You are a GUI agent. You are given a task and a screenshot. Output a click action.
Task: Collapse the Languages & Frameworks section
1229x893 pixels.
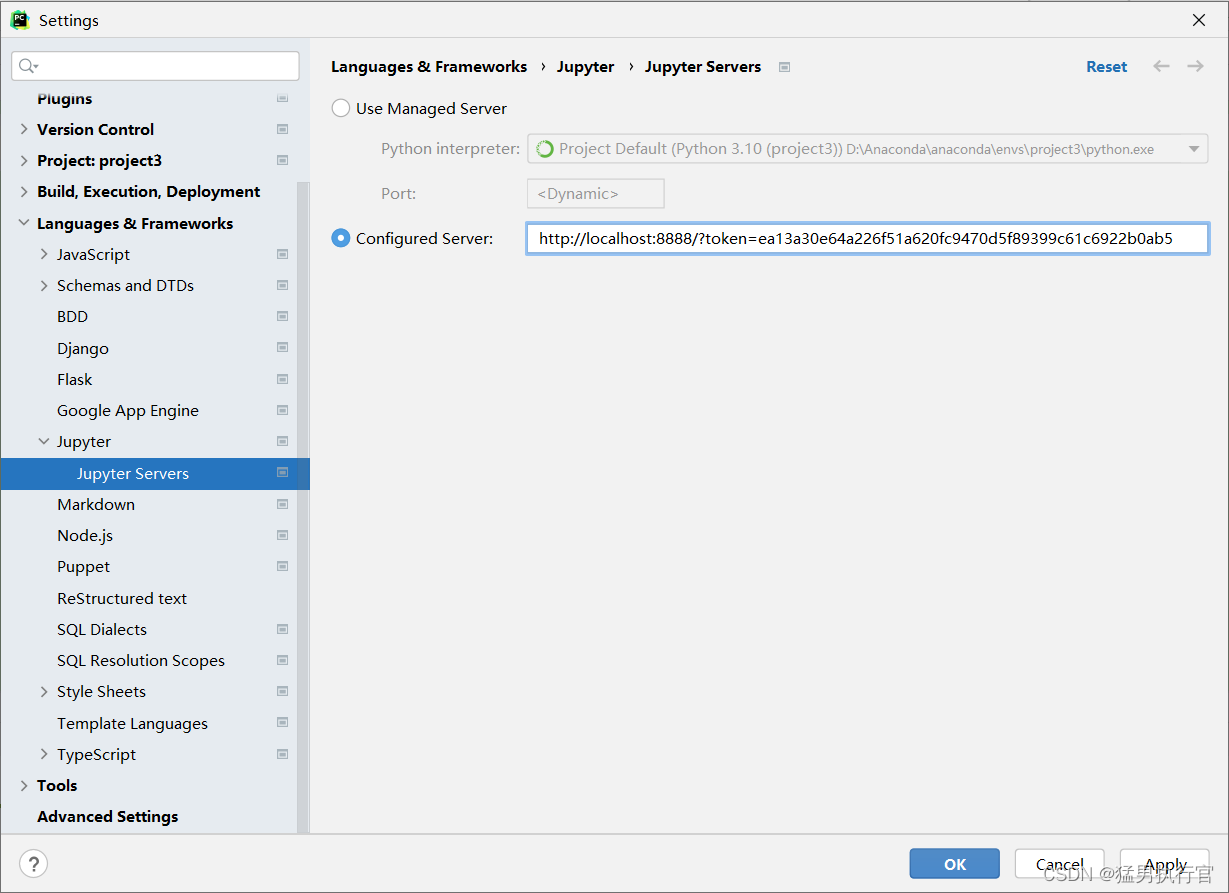tap(24, 223)
